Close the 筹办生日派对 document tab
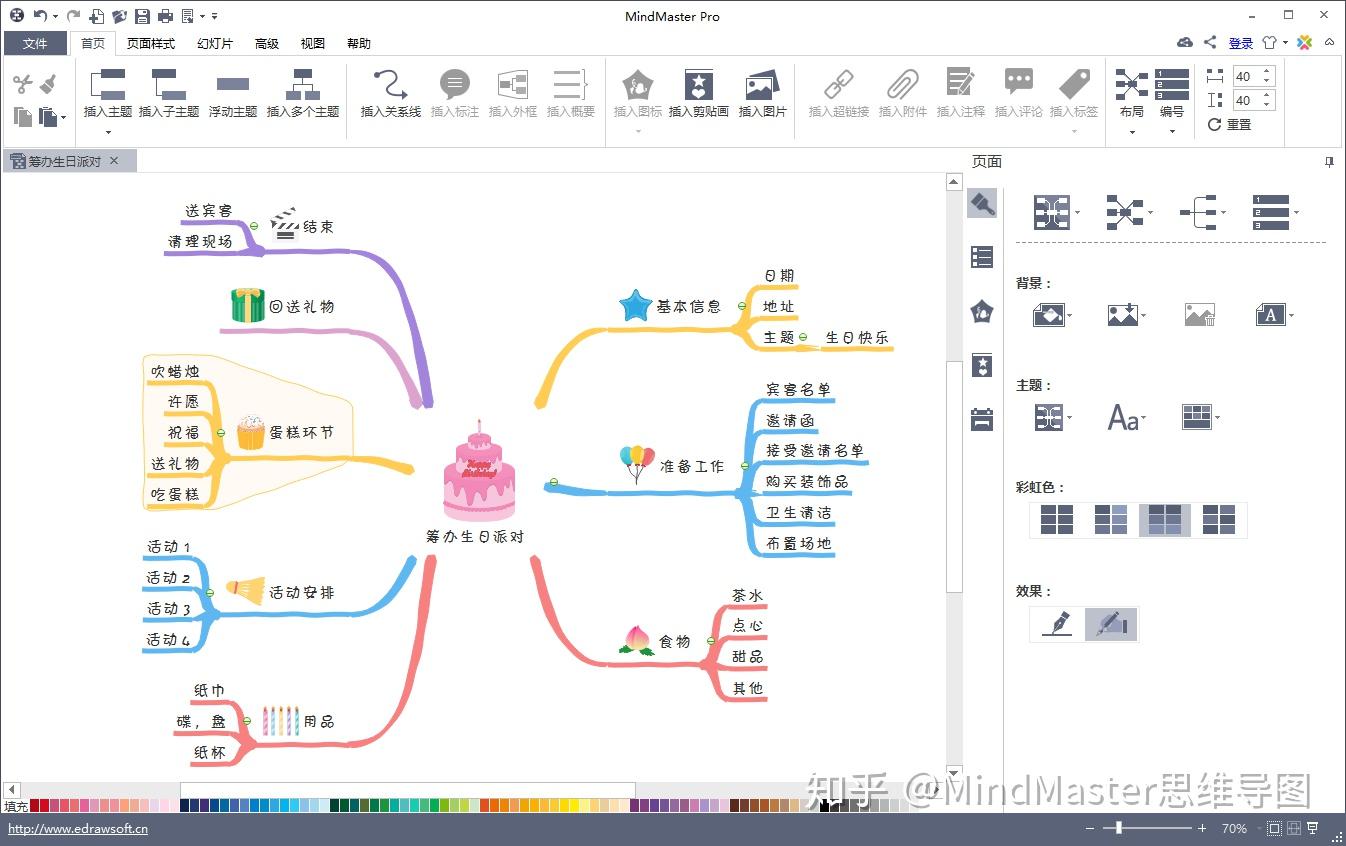This screenshot has width=1346, height=846. pos(114,161)
